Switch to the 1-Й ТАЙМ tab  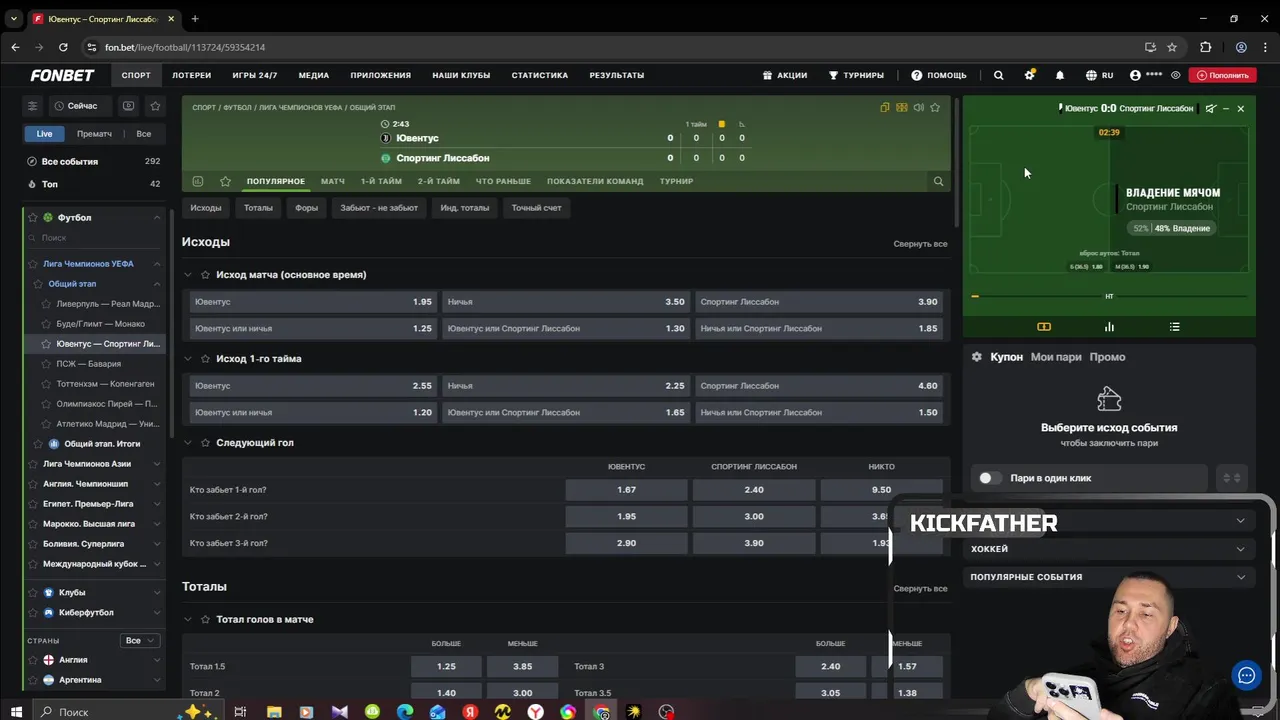click(x=381, y=181)
